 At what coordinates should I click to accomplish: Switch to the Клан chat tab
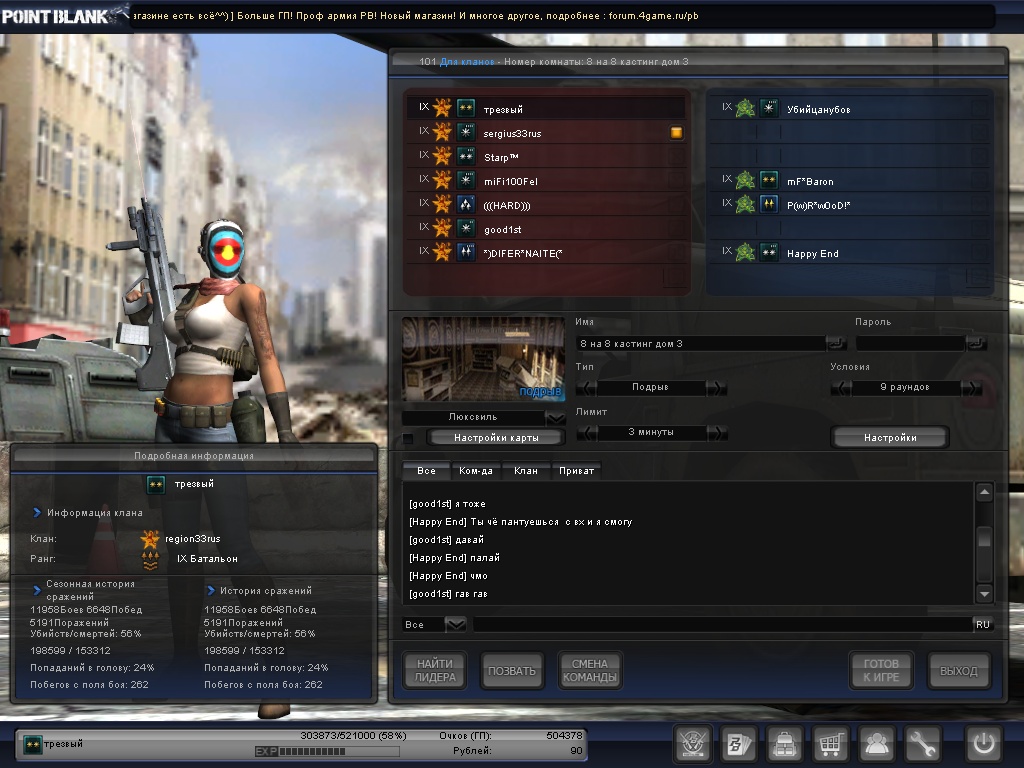tap(526, 470)
